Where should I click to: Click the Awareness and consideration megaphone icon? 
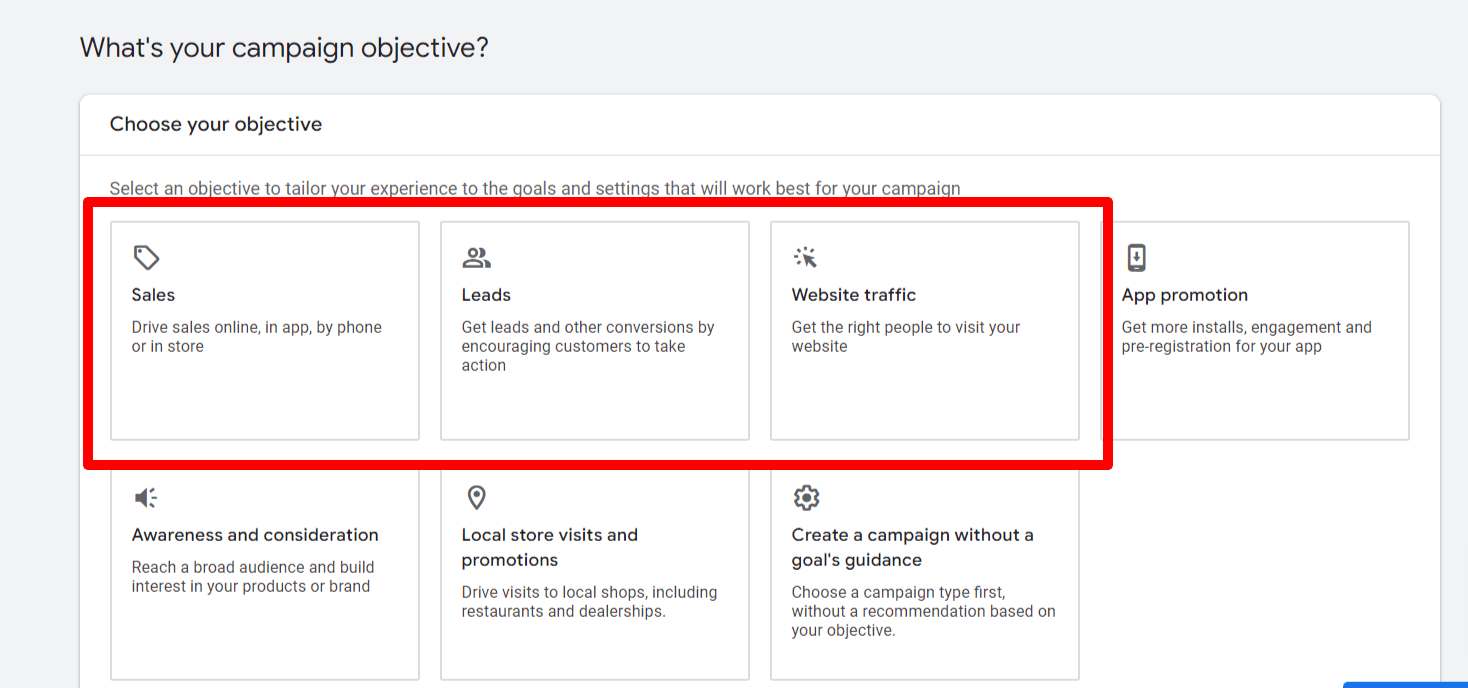pyautogui.click(x=146, y=498)
